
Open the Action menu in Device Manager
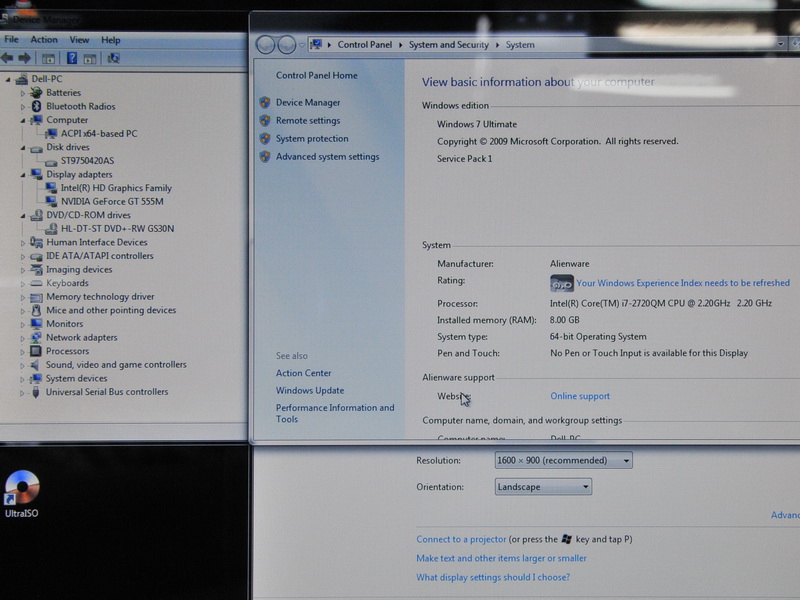(x=44, y=39)
